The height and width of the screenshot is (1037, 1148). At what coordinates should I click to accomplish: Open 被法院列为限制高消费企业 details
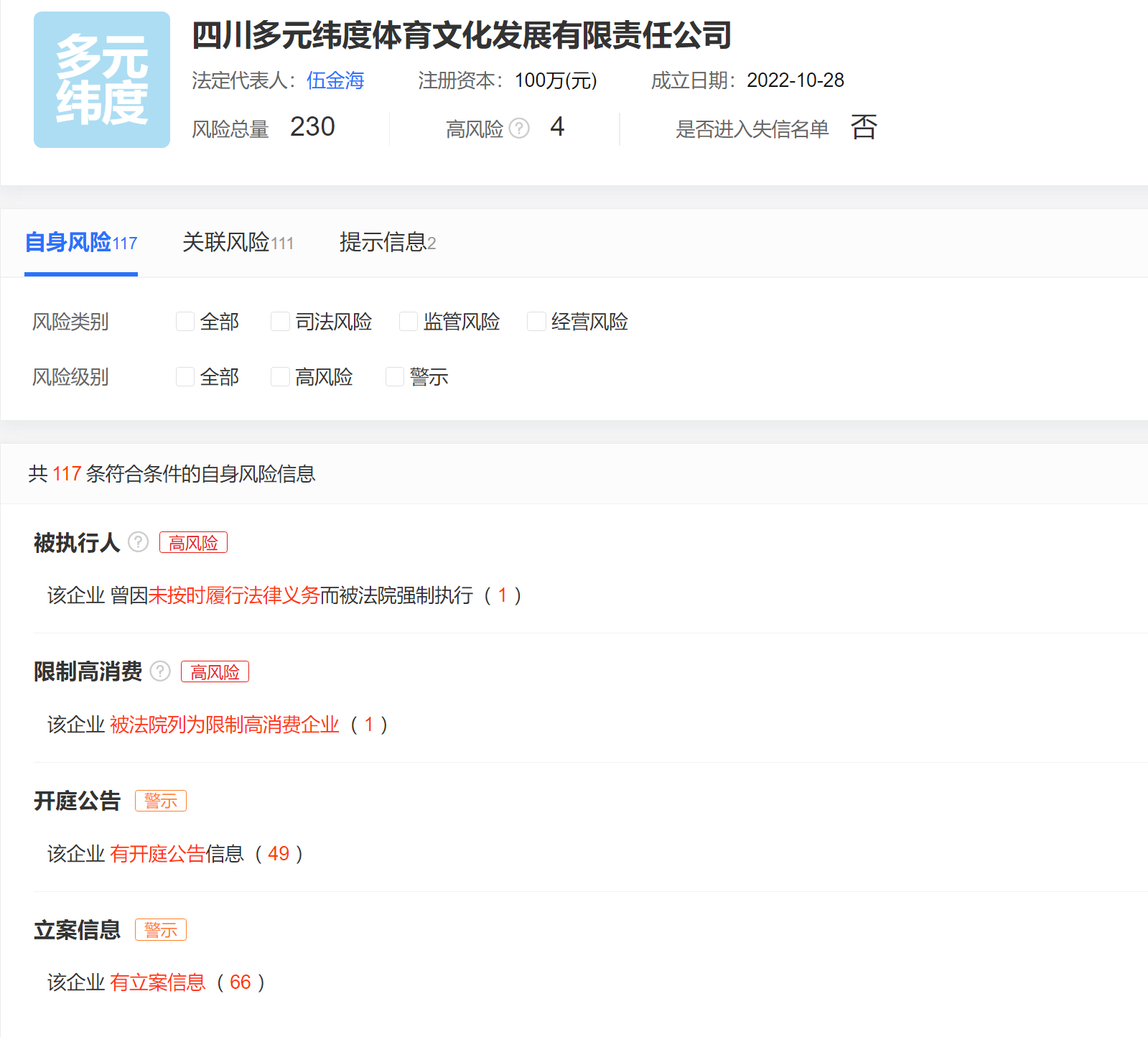pos(225,725)
